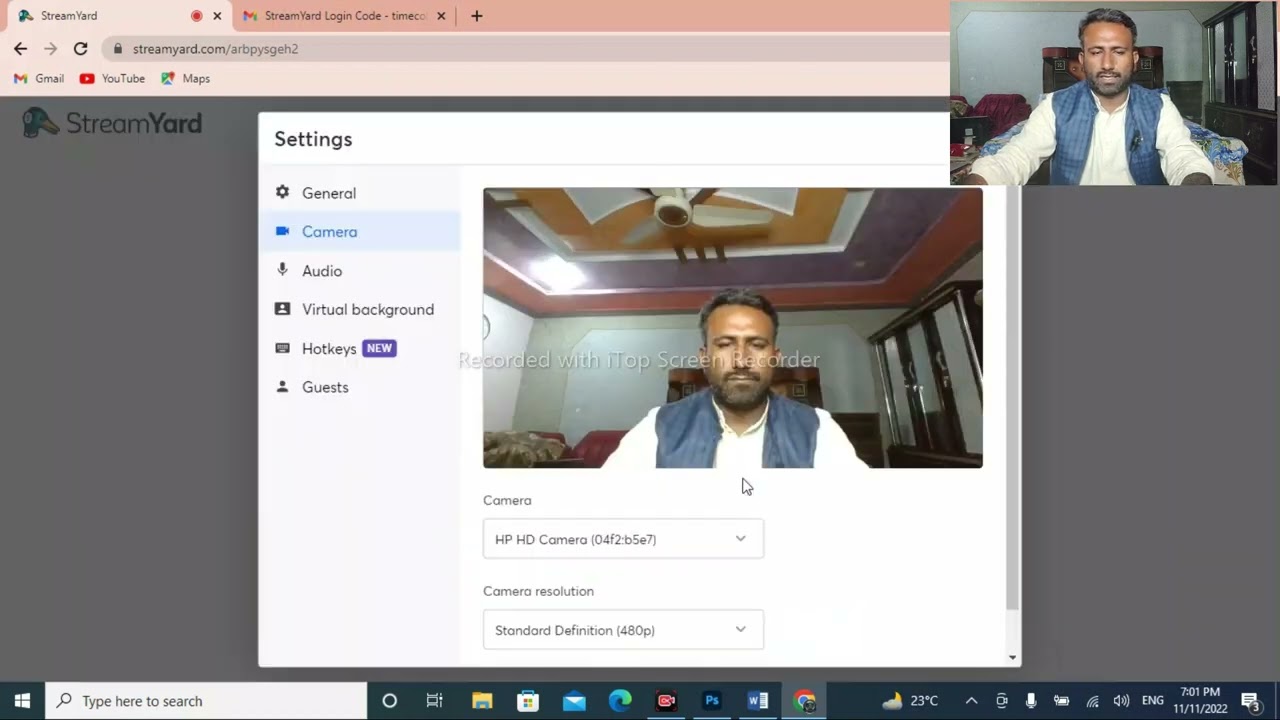
Task: Close the StreamYard Login Code tab
Action: pos(441,16)
